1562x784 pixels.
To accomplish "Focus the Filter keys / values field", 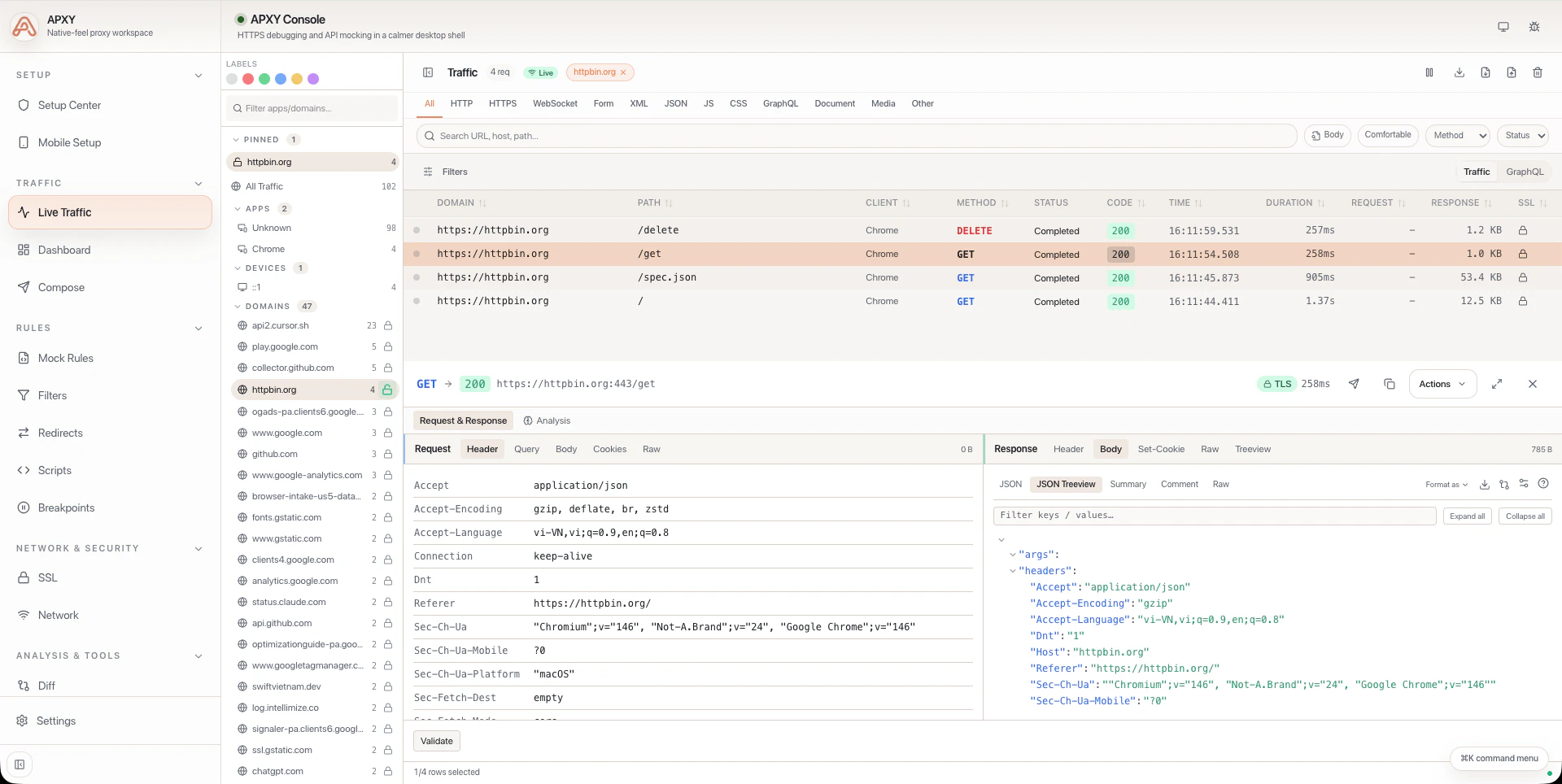I will point(1215,516).
